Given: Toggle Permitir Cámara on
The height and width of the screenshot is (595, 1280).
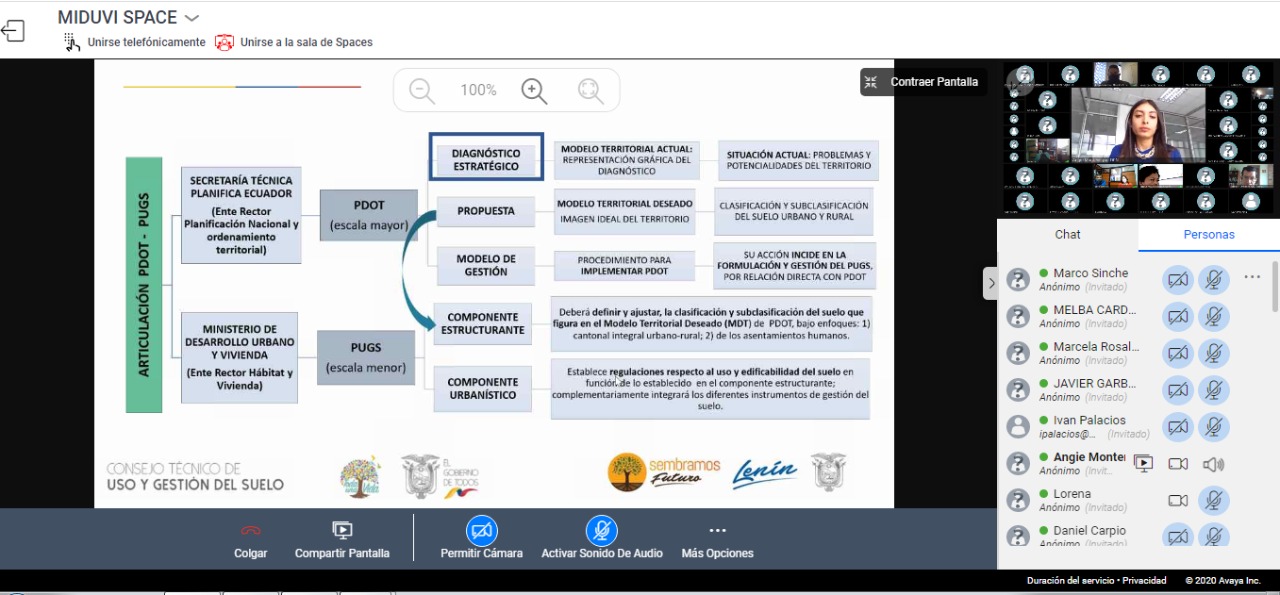Looking at the screenshot, I should click(x=481, y=531).
